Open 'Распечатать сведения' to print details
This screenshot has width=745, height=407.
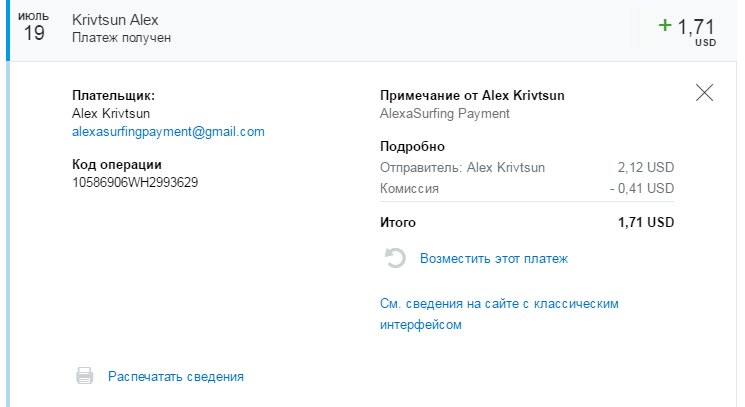pos(176,376)
